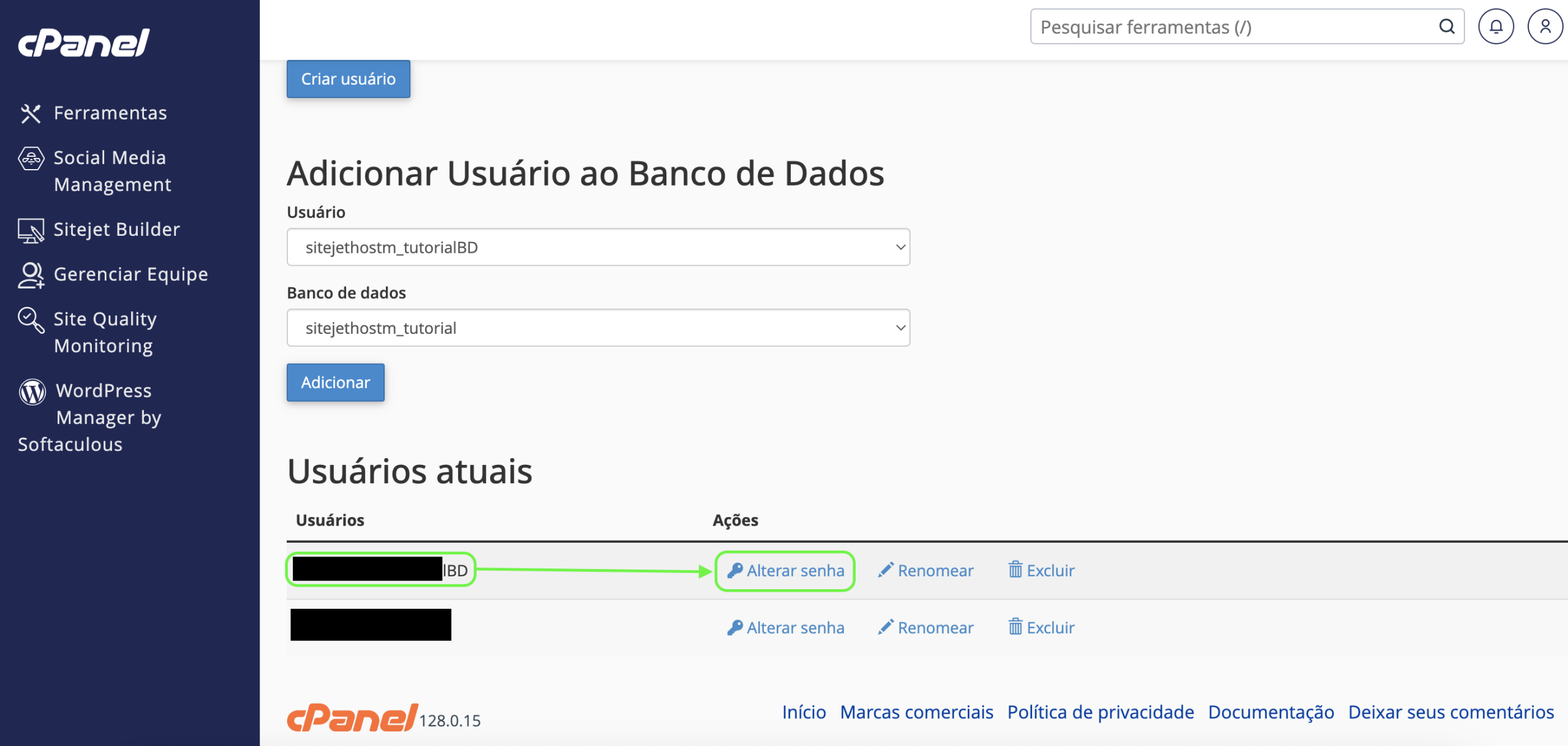Click Excluir in the first user row
Screen dimensions: 1568x746
coord(1041,571)
